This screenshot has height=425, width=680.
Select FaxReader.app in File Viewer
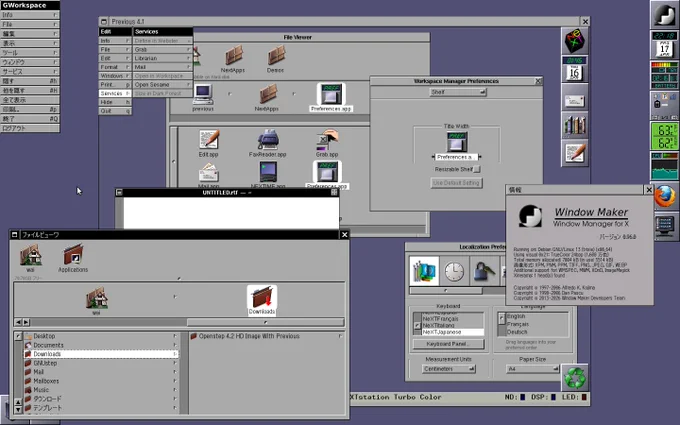pyautogui.click(x=268, y=143)
